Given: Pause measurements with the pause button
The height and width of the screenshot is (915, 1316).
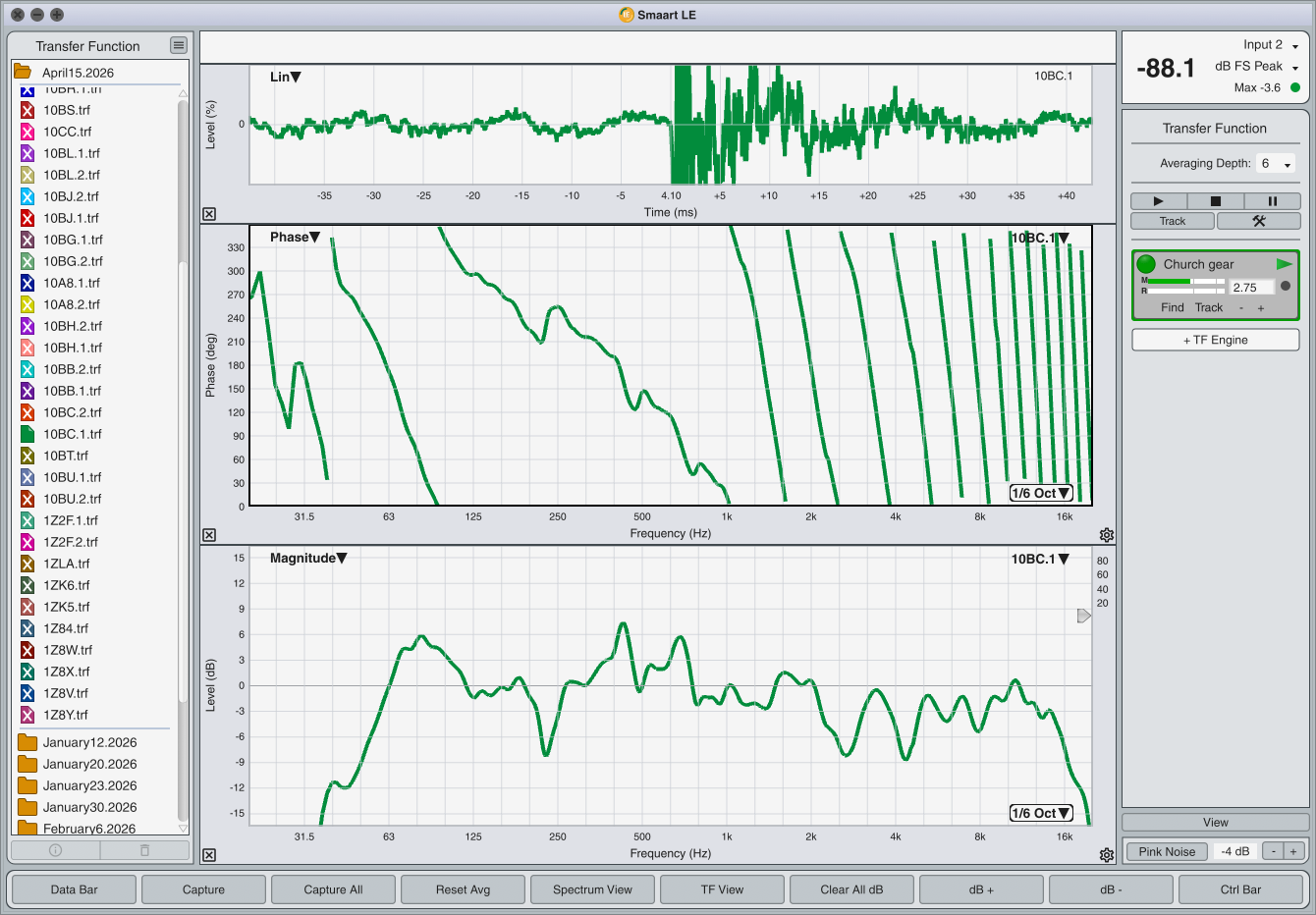Looking at the screenshot, I should (x=1272, y=201).
